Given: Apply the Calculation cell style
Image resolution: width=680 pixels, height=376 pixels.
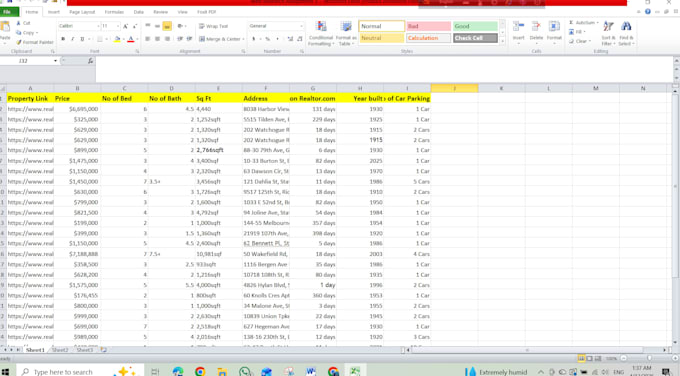Looking at the screenshot, I should tap(428, 38).
